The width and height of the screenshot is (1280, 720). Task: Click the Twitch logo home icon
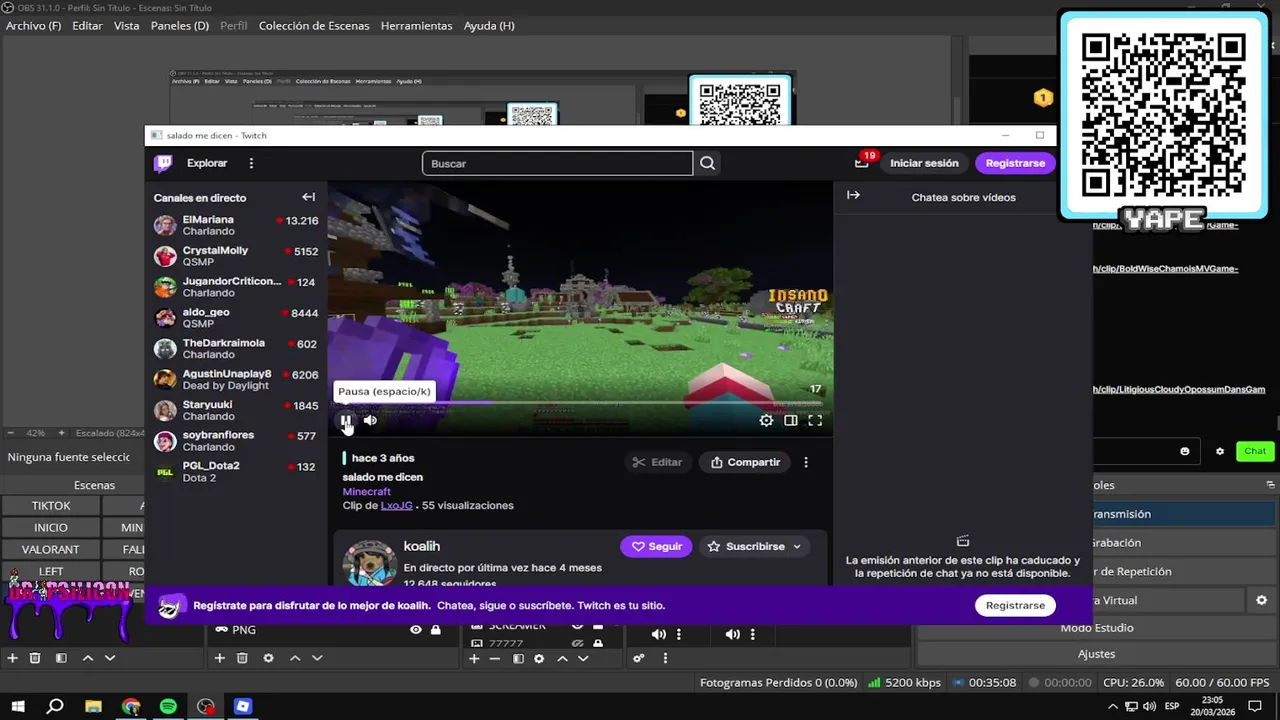pos(163,163)
